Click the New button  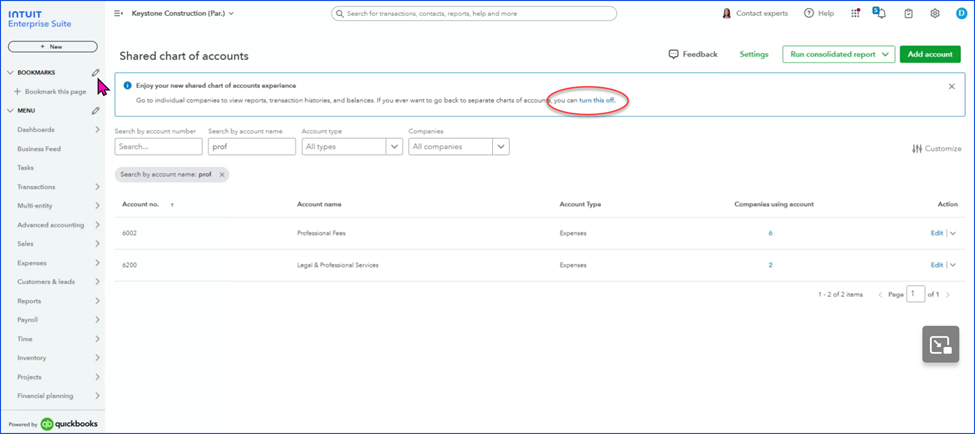pos(52,47)
